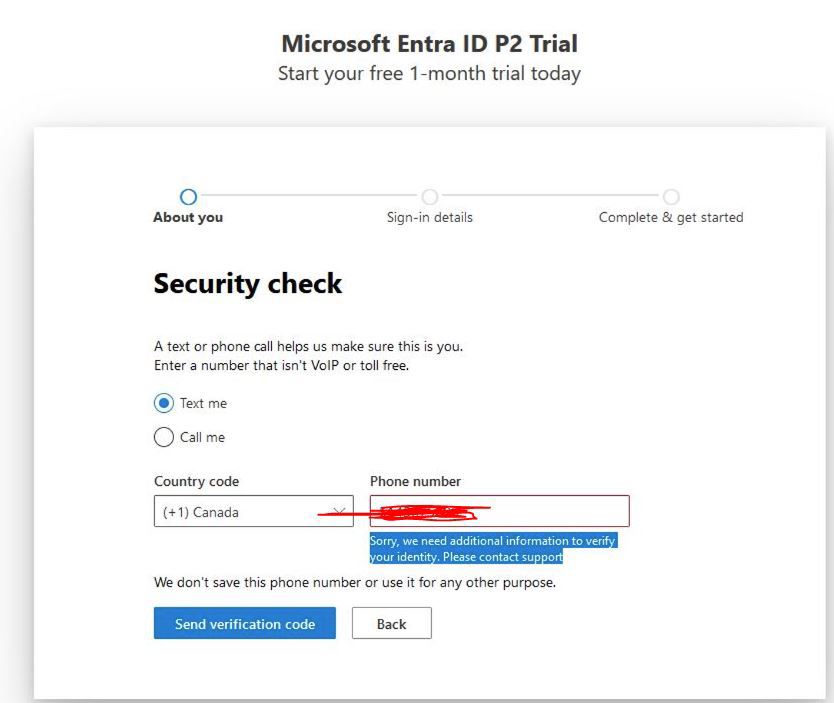This screenshot has width=834, height=703.
Task: Click the Send verification code button
Action: pos(245,623)
